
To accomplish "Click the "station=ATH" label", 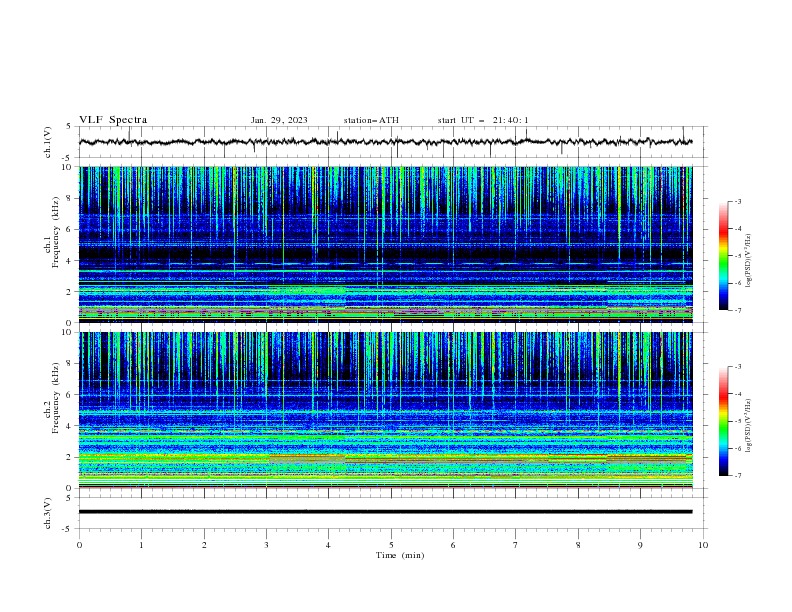I will point(371,120).
